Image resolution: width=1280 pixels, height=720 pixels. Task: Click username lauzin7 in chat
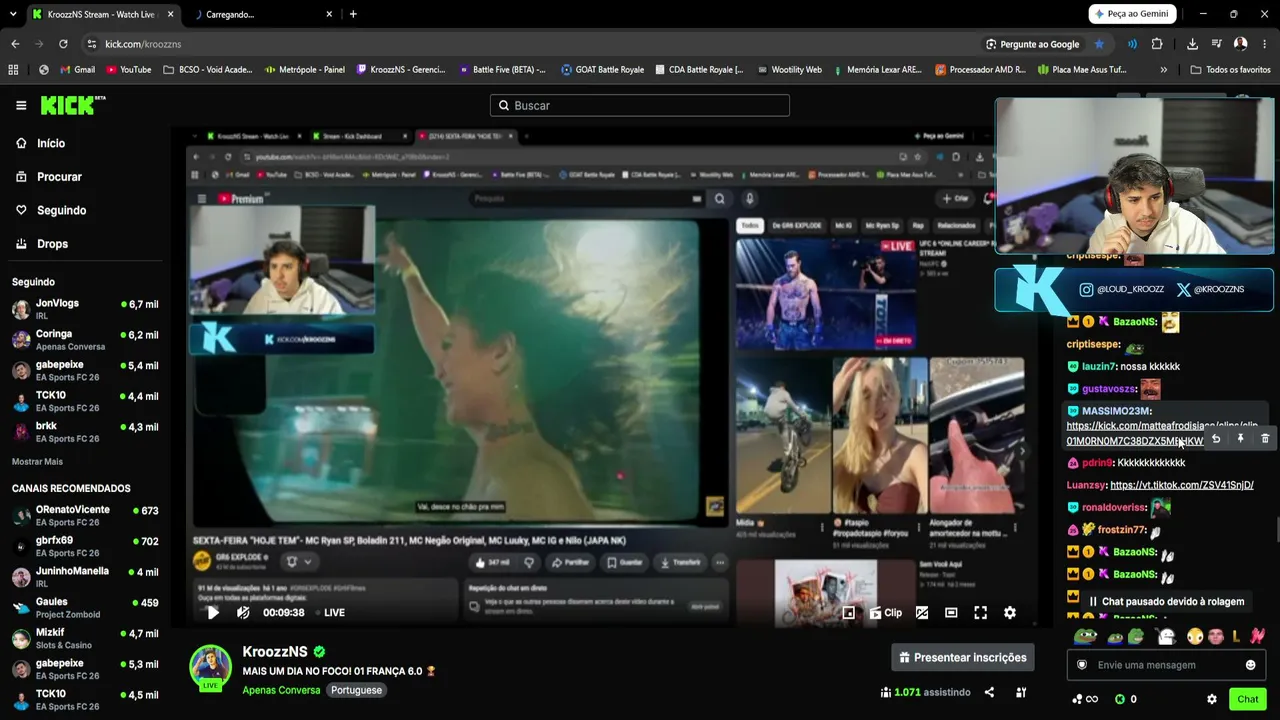click(1098, 367)
